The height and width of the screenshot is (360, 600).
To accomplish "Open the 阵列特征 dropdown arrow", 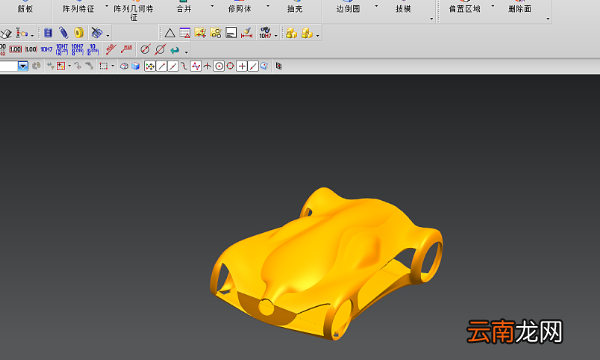I will [106, 6].
